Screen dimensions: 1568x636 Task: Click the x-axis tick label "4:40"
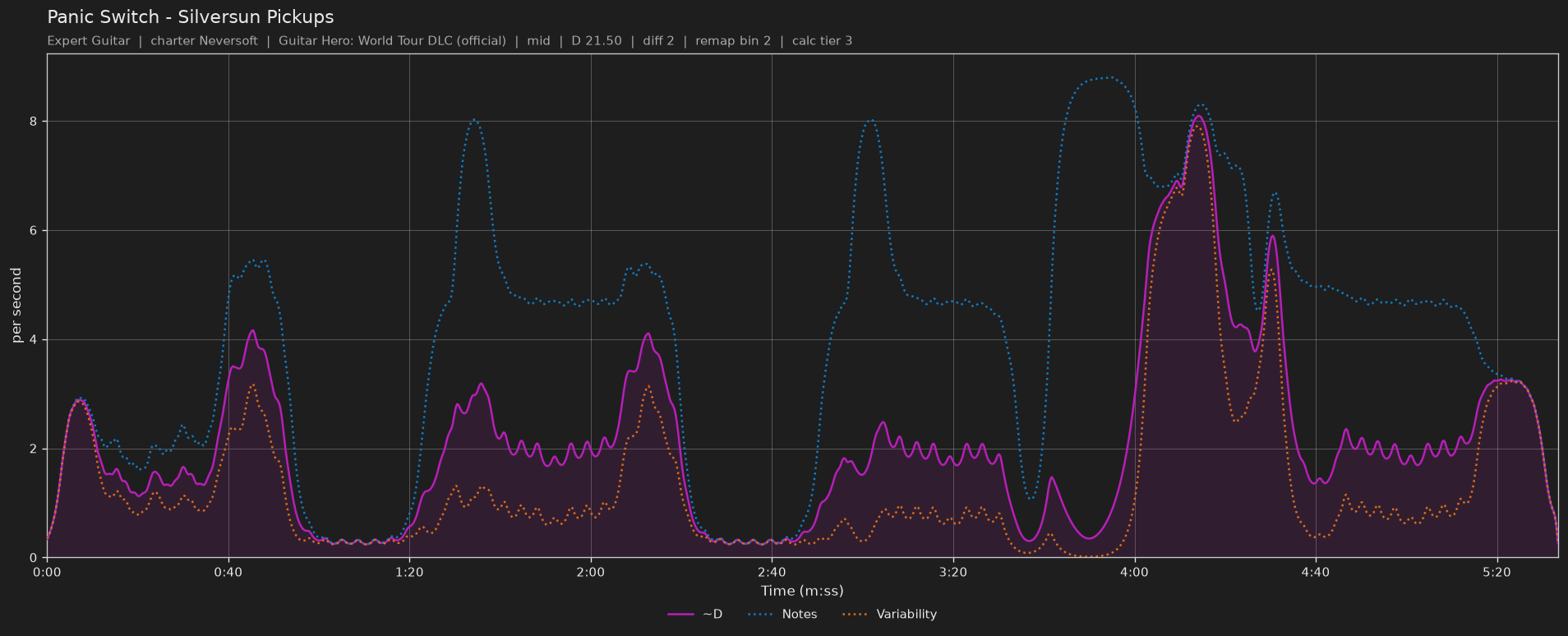(x=1316, y=572)
